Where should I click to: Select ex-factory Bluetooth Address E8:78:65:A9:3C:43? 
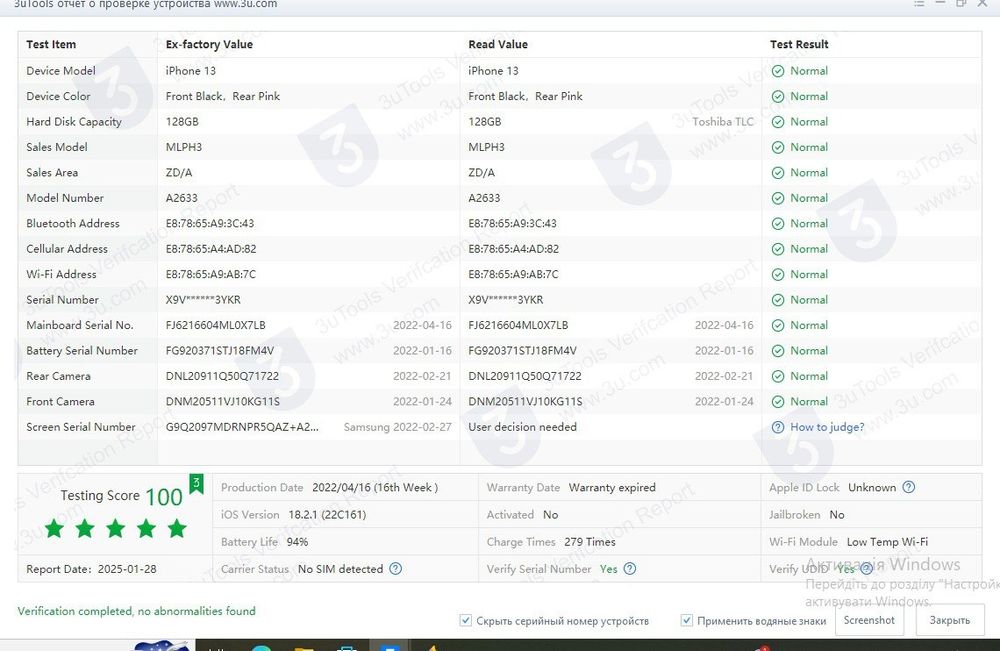point(210,224)
